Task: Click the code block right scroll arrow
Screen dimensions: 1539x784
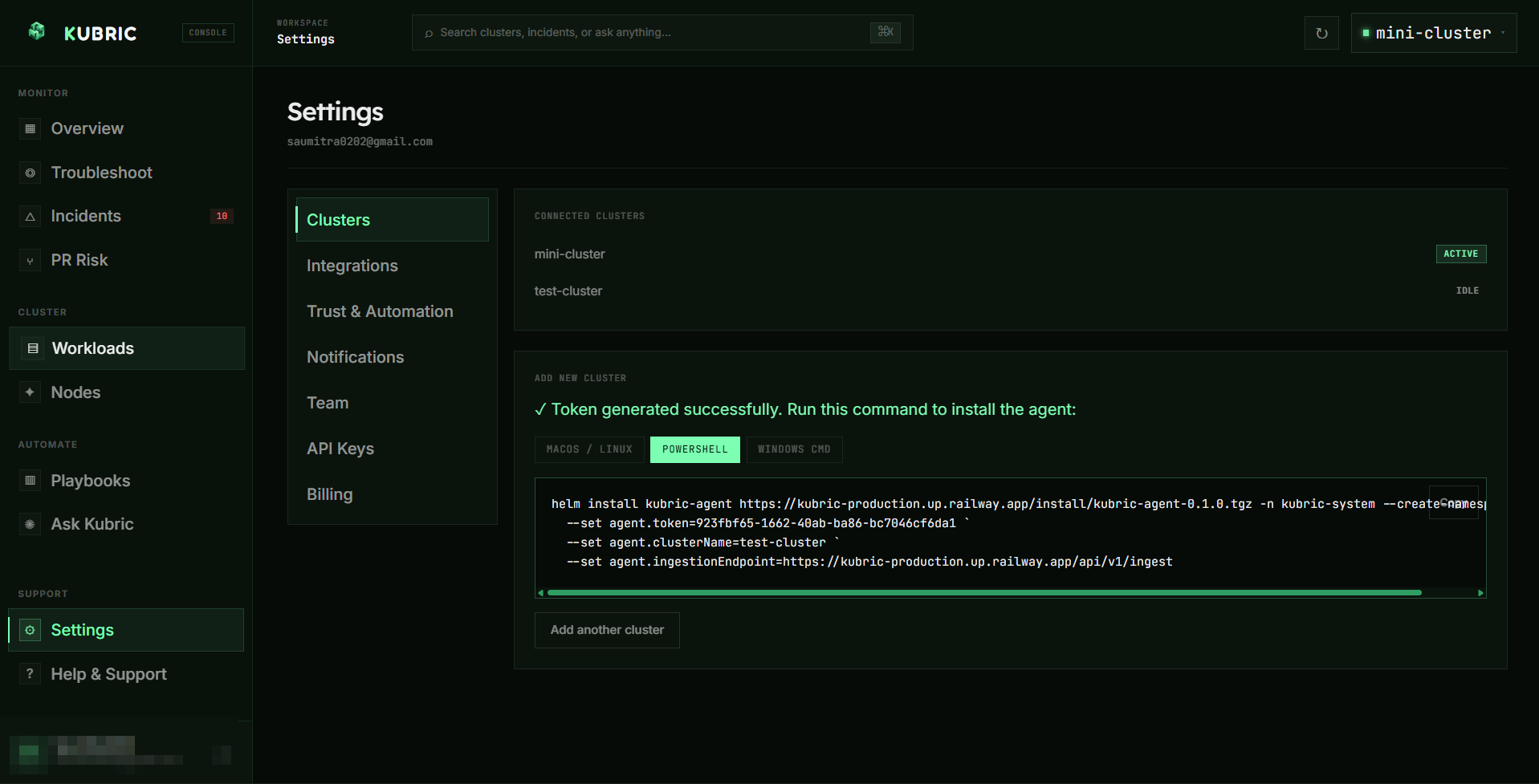Action: click(1480, 593)
